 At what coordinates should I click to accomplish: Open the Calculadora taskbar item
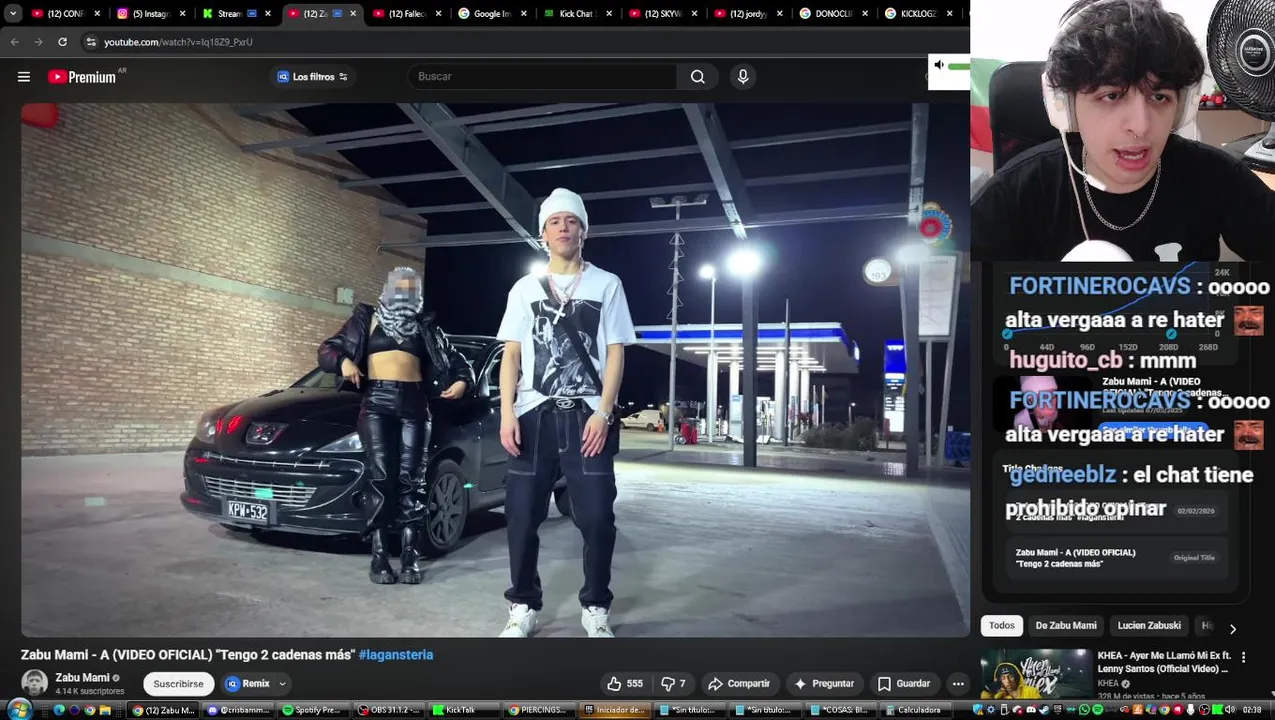914,710
